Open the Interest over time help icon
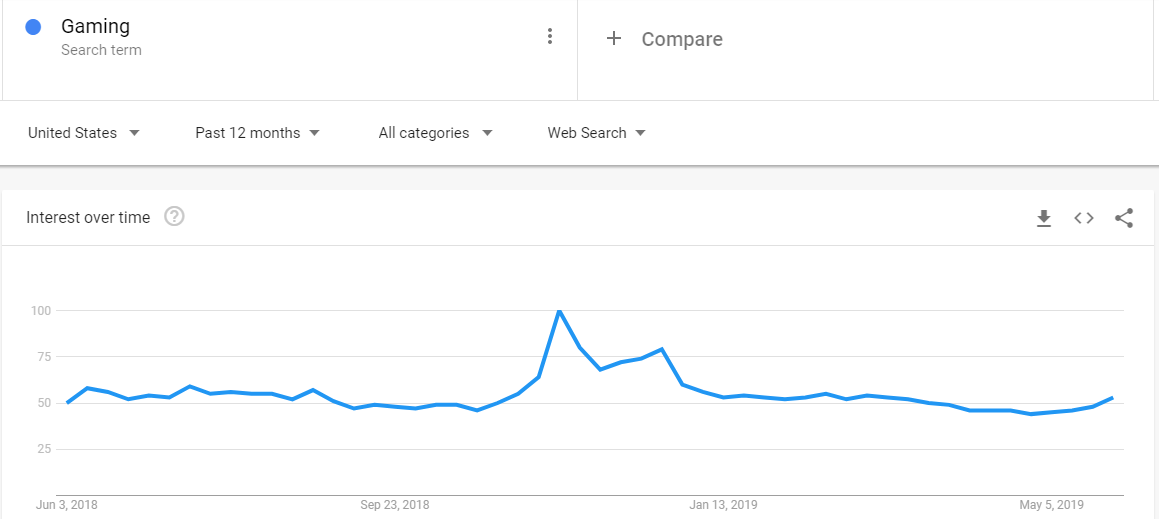This screenshot has height=519, width=1159. point(174,217)
